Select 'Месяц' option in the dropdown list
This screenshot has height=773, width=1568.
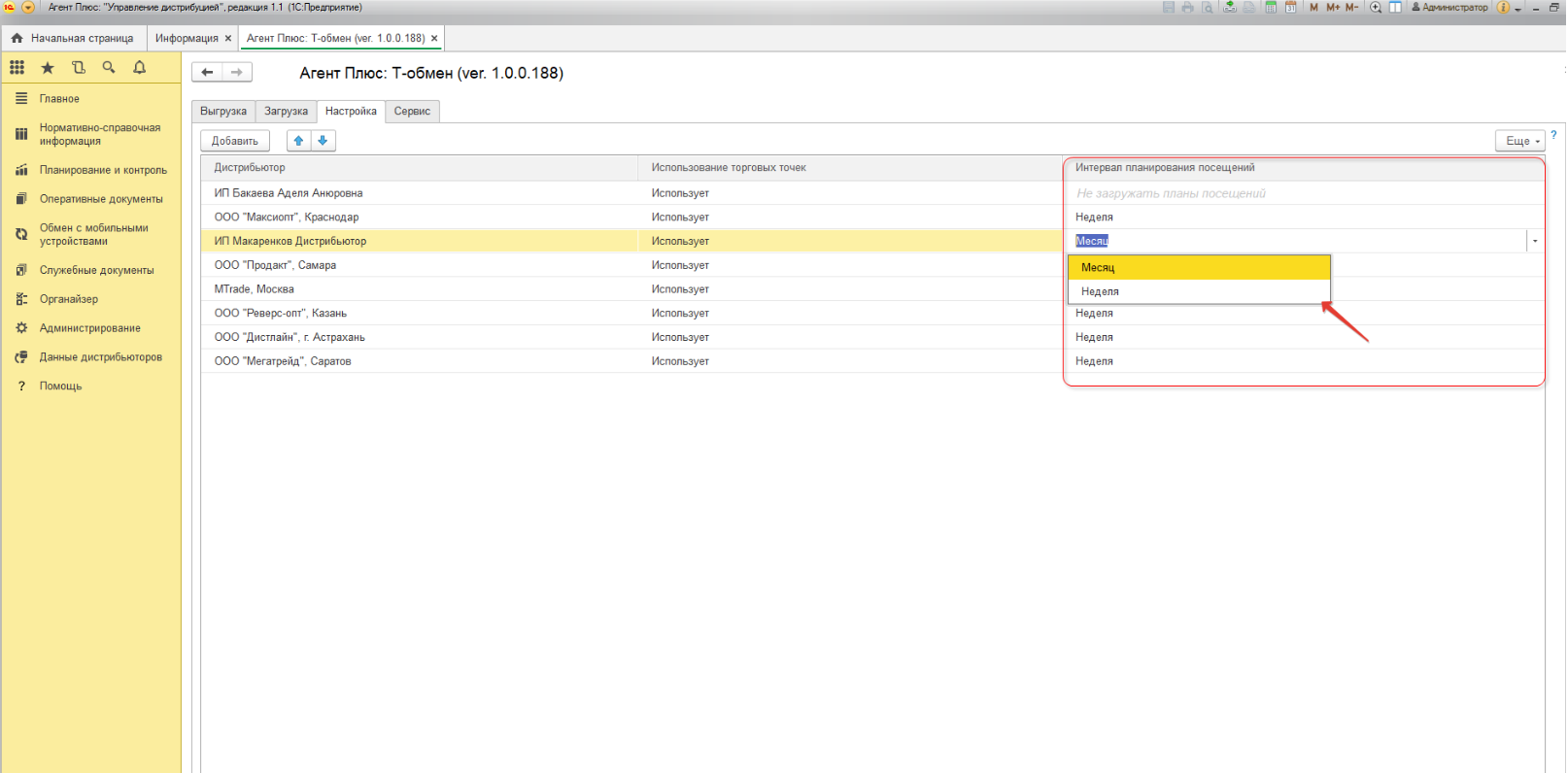[x=1098, y=267]
